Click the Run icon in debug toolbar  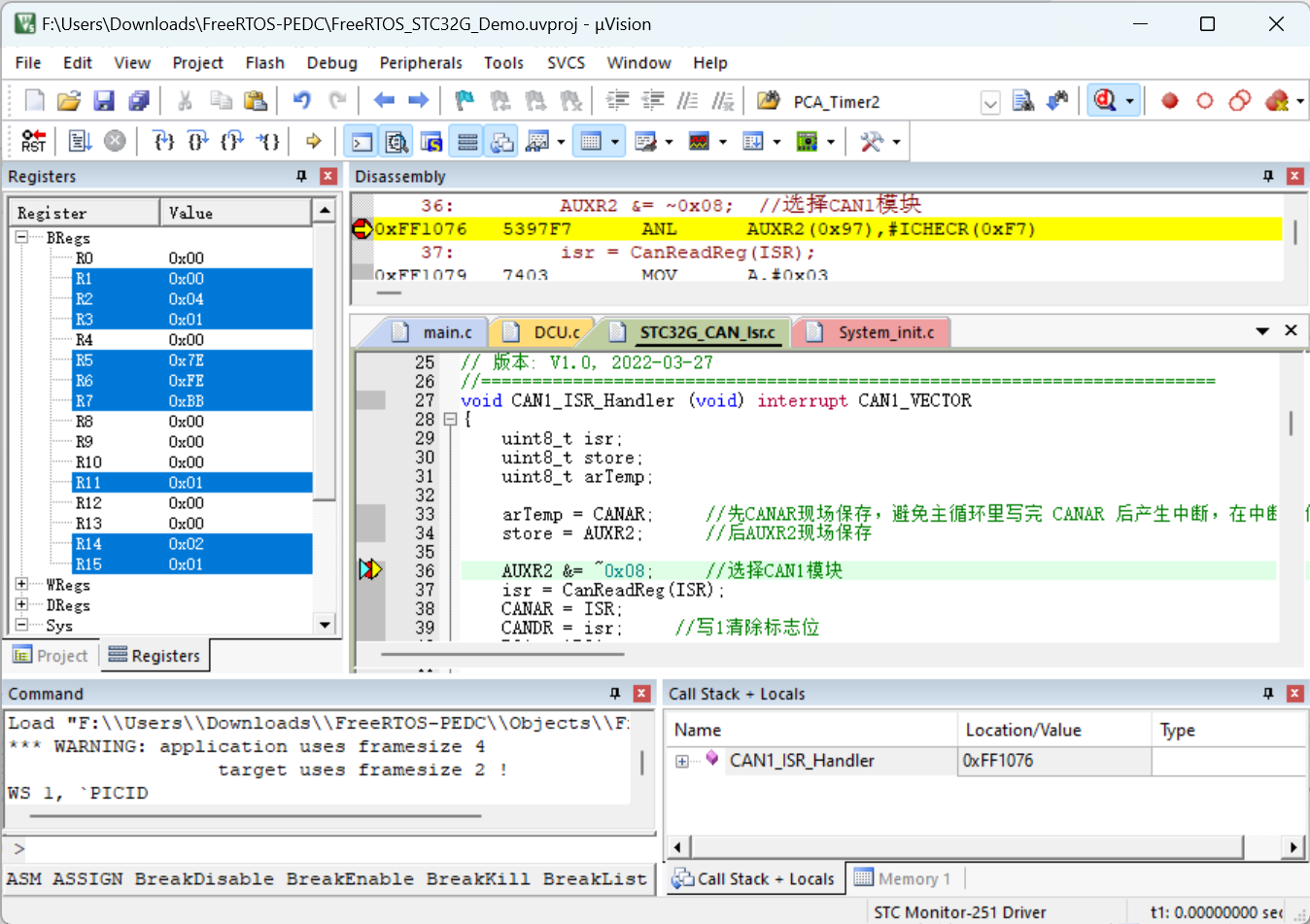pos(80,141)
